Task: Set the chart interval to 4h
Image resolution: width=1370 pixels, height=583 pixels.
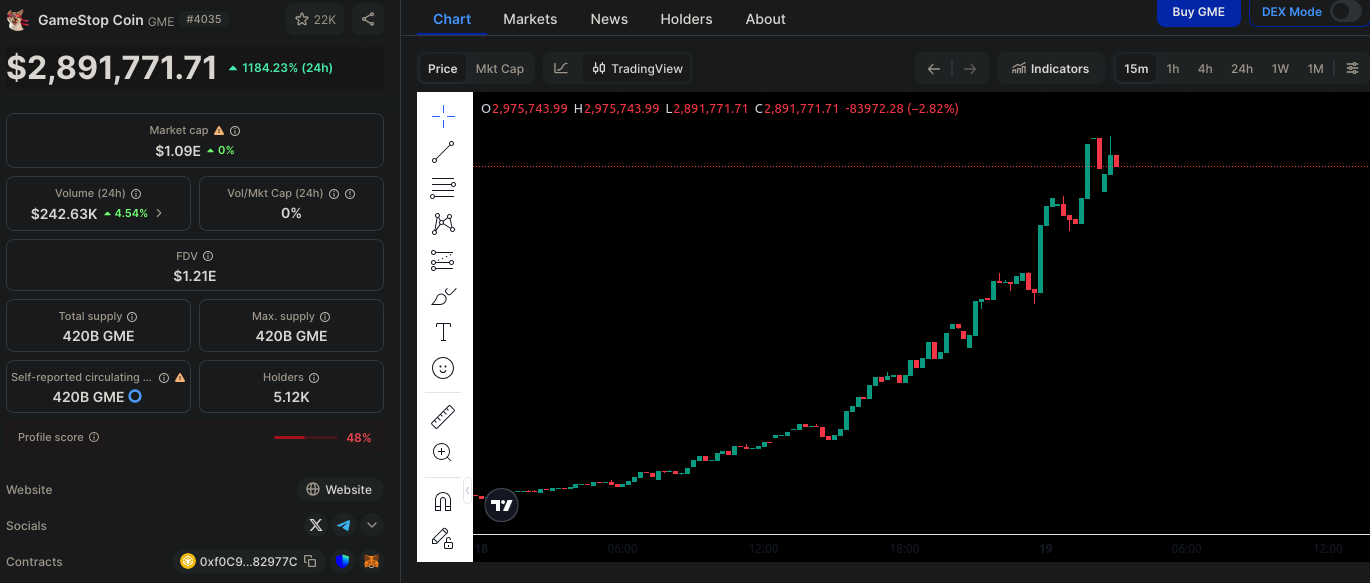Action: point(1205,68)
